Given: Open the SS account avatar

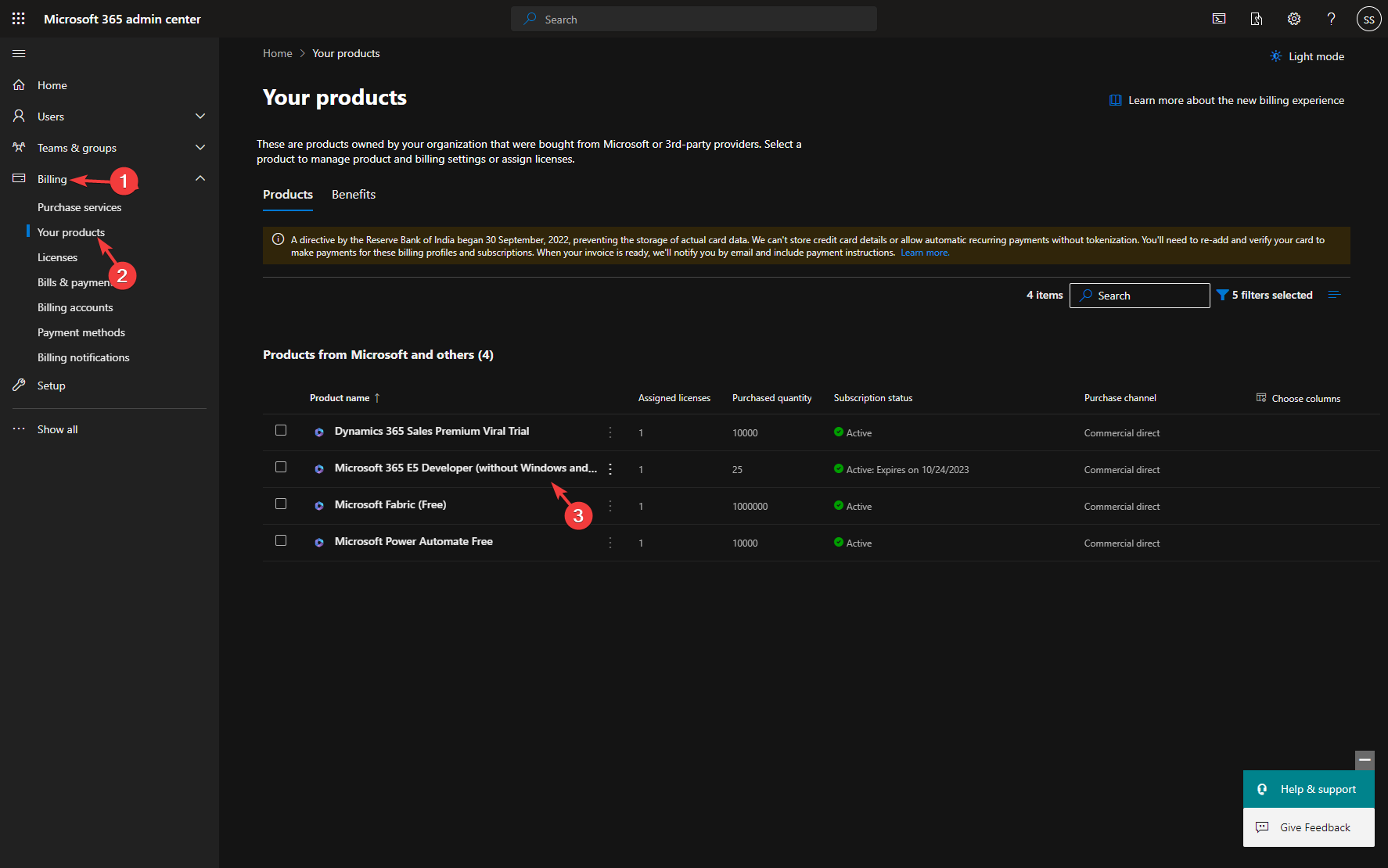Looking at the screenshot, I should click(x=1368, y=19).
